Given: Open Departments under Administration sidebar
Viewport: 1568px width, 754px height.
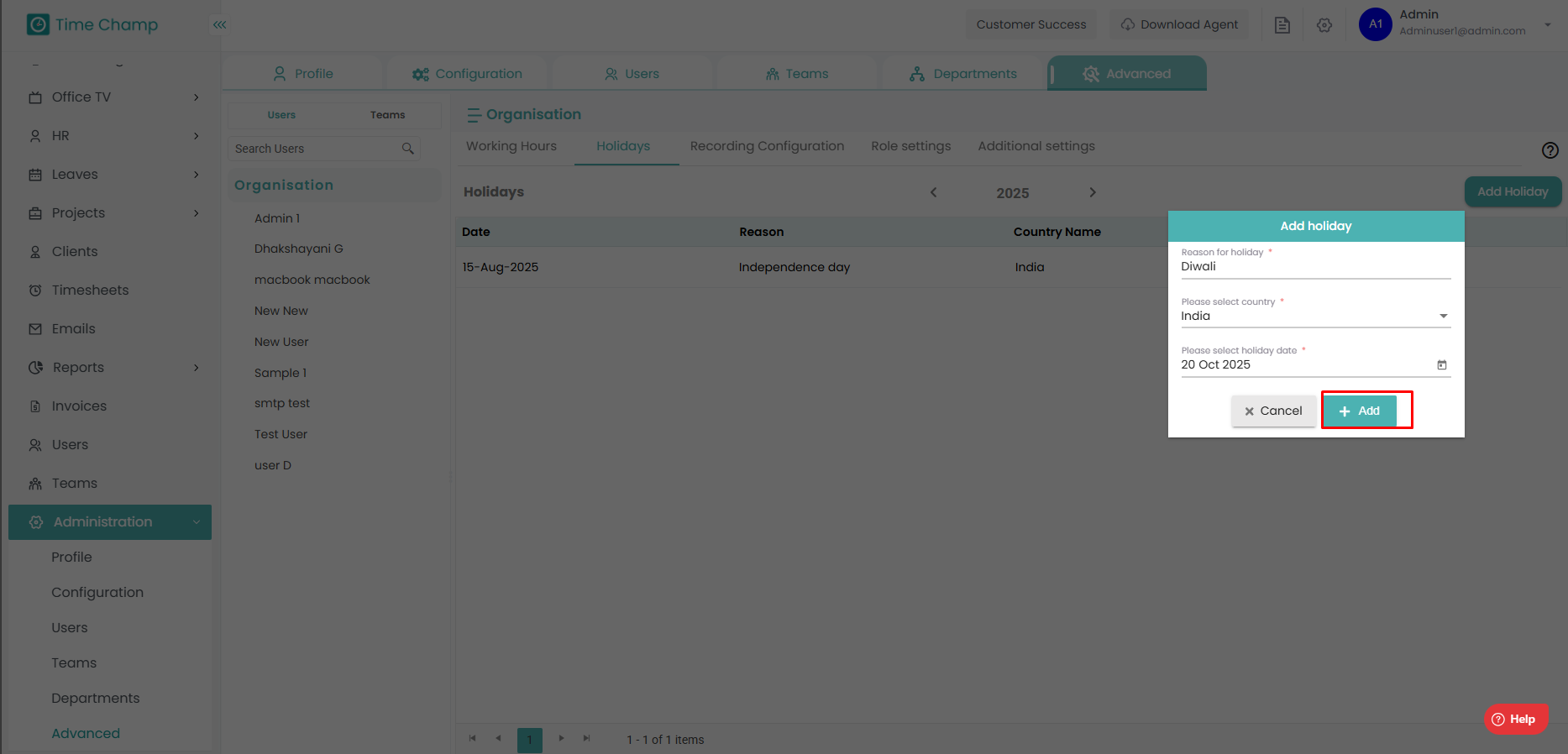Looking at the screenshot, I should (x=96, y=698).
